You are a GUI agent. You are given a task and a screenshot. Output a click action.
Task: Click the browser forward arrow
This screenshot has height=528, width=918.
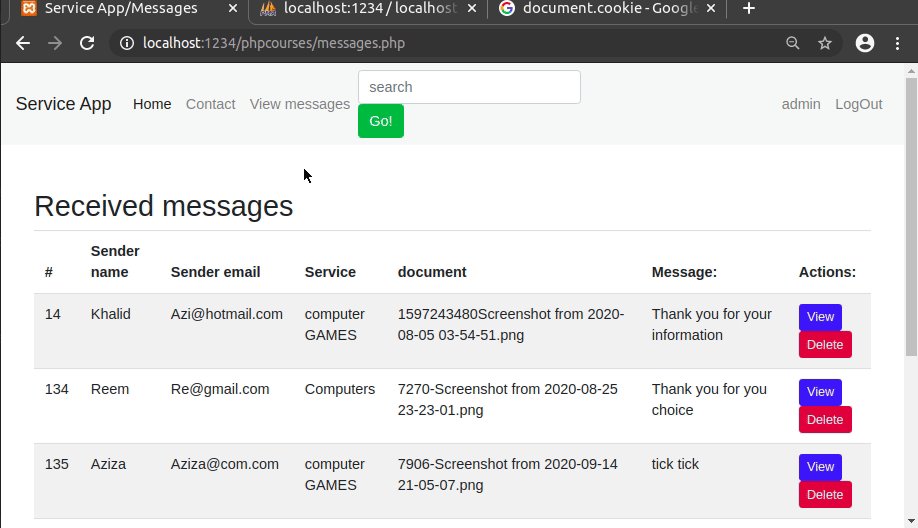pyautogui.click(x=55, y=43)
